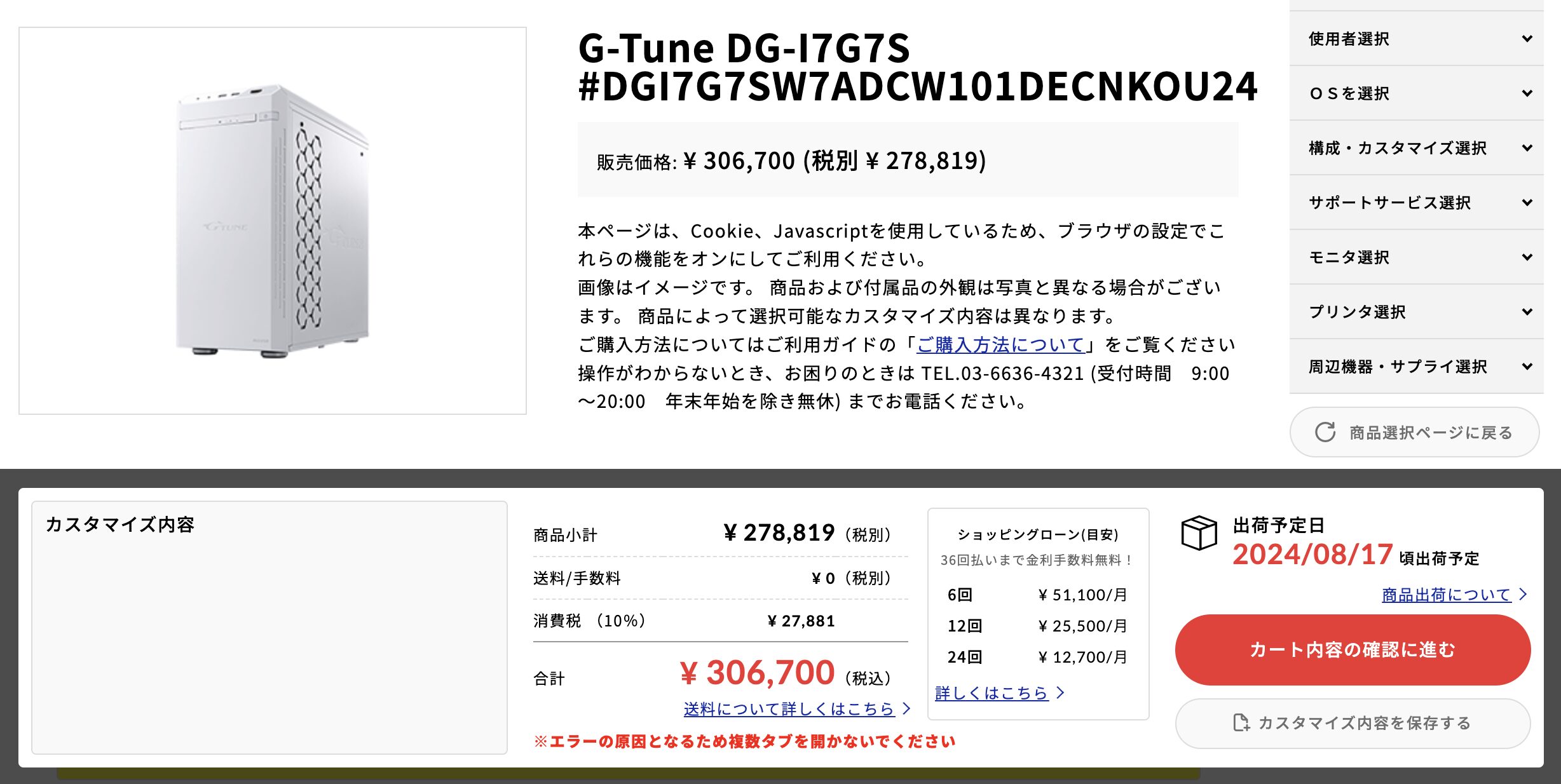Screen dimensions: 1561x784
Task: Expand the 使用者選択 section
Action: point(1416,38)
